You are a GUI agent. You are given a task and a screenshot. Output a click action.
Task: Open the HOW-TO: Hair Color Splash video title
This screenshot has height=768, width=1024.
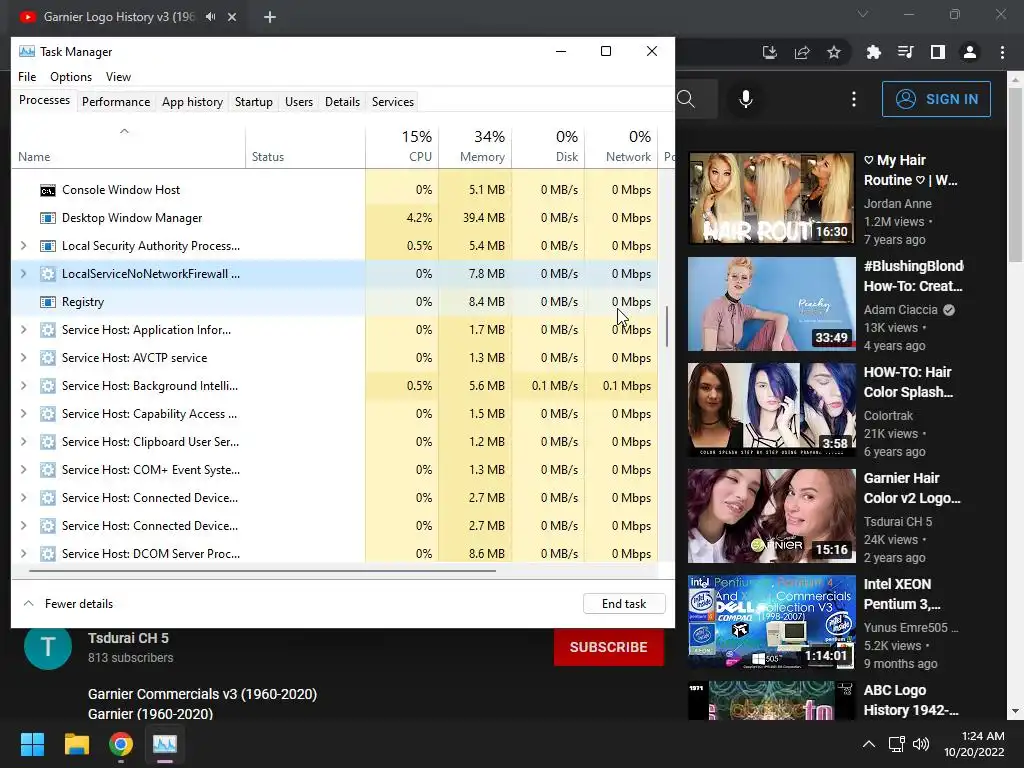[908, 382]
